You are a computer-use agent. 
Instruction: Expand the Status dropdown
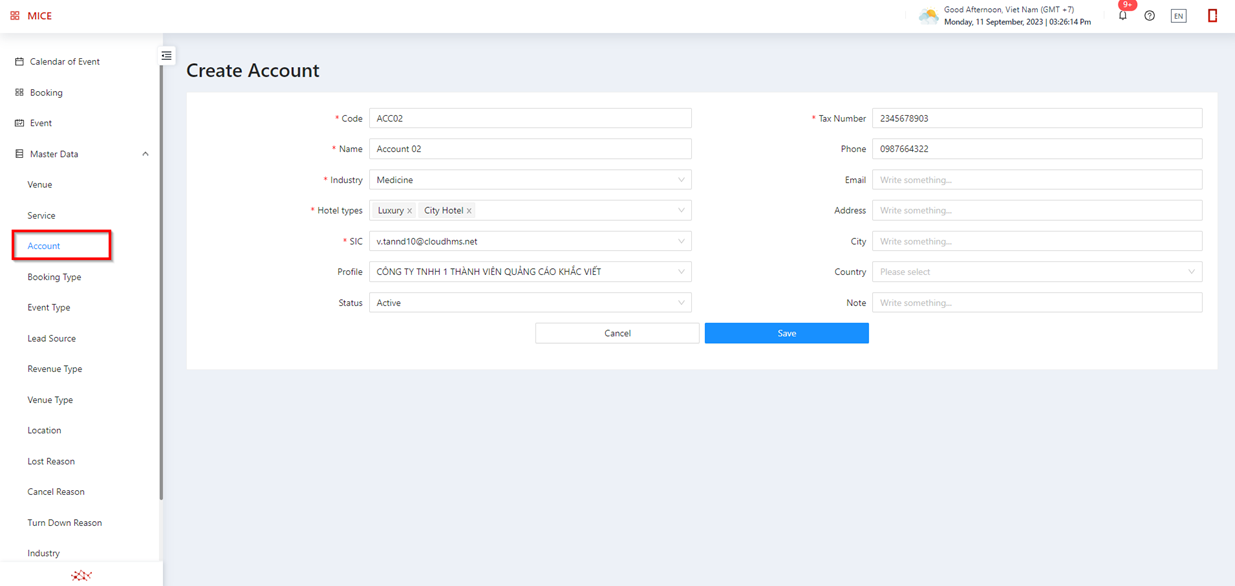point(530,303)
